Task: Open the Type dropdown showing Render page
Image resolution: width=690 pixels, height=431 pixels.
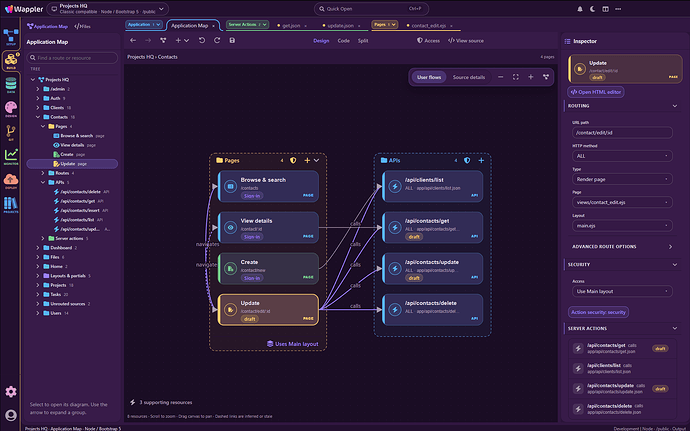Action: 622,179
